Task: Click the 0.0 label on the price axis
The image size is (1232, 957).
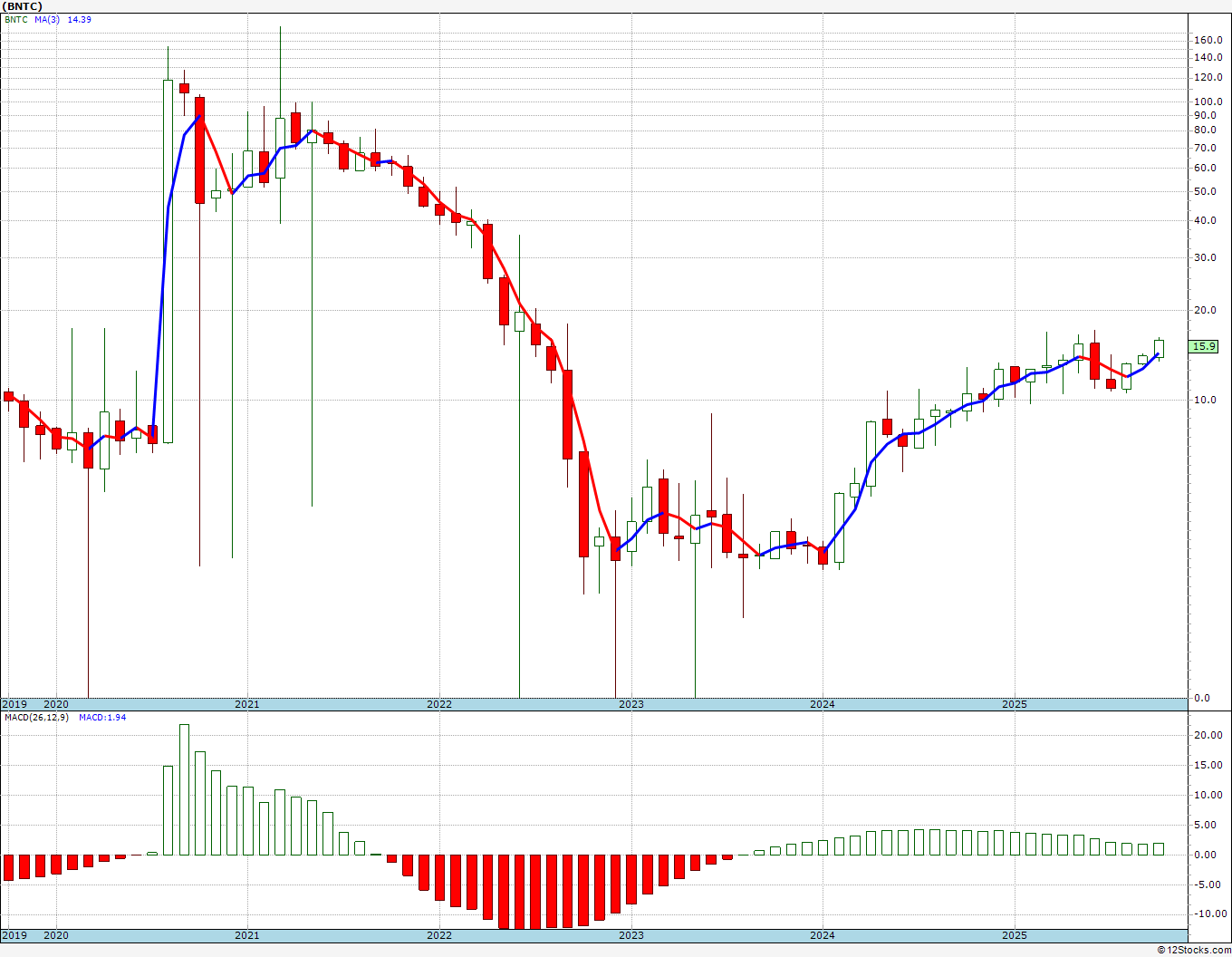Action: [x=1202, y=698]
